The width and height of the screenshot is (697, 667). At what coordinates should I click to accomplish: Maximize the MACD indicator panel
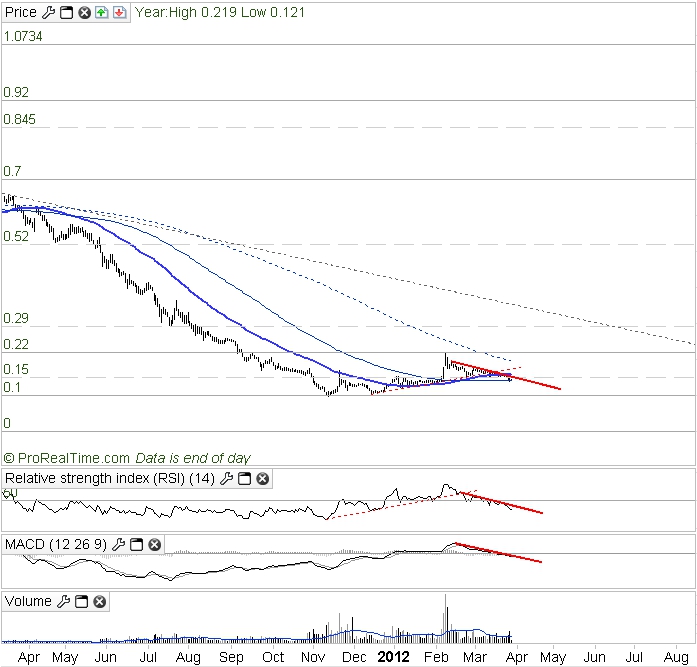[136, 544]
